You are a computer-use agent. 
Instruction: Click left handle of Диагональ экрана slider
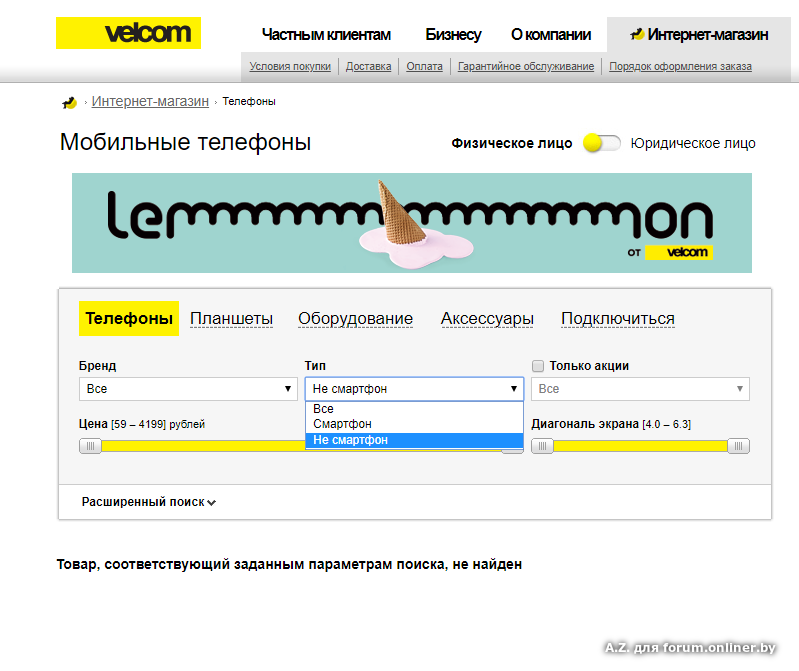click(x=542, y=446)
